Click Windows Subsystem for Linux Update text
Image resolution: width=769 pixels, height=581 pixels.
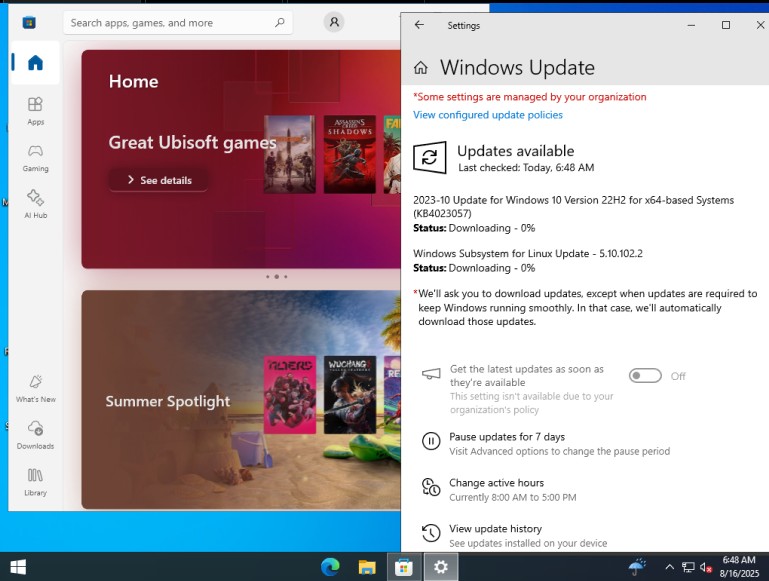(x=528, y=253)
